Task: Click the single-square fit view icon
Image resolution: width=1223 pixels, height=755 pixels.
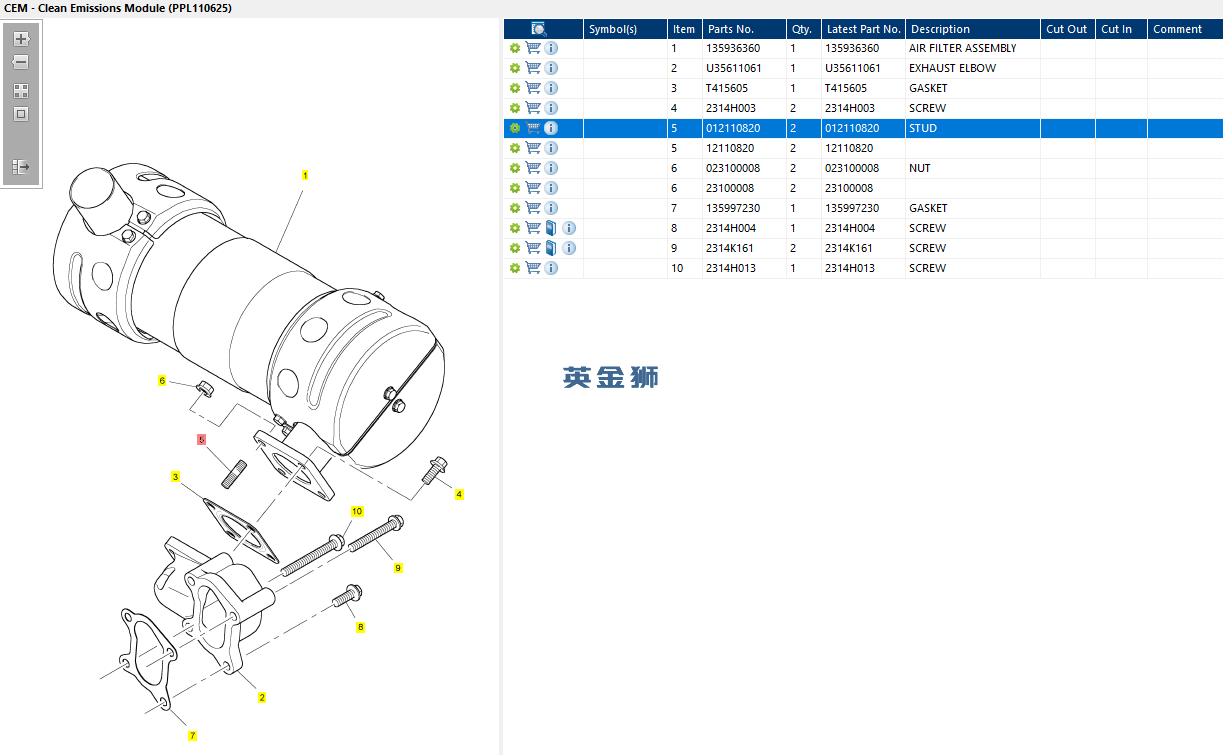Action: (x=21, y=114)
